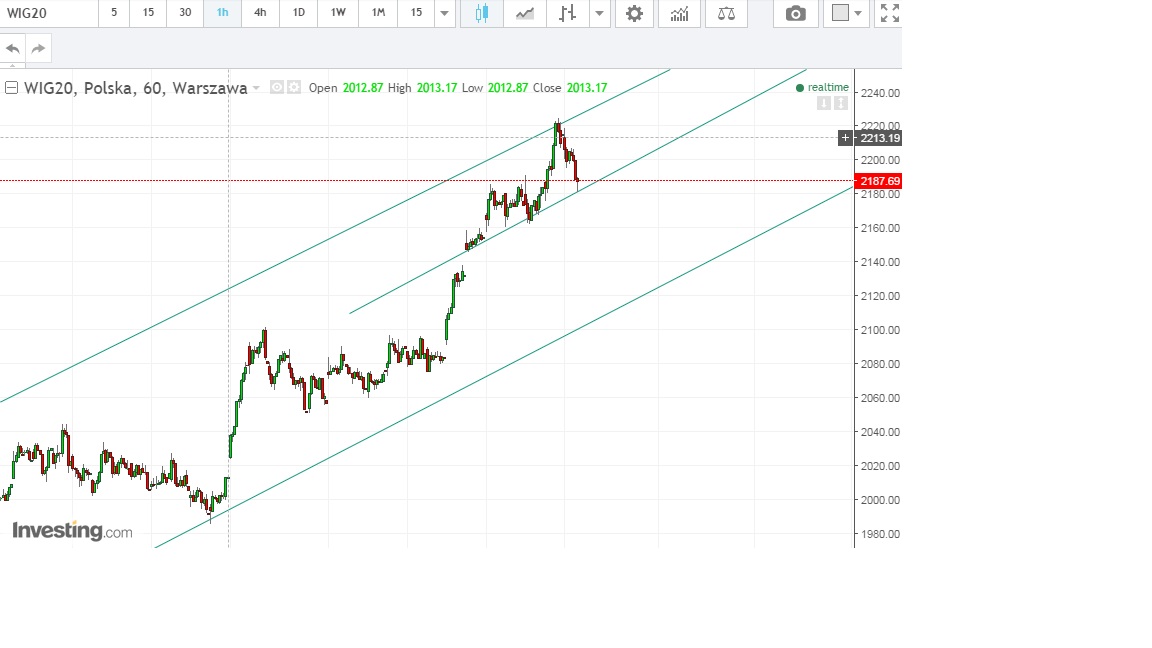Viewport: 1152px width, 648px height.
Task: Open the time interval dropdown arrow
Action: pos(444,13)
